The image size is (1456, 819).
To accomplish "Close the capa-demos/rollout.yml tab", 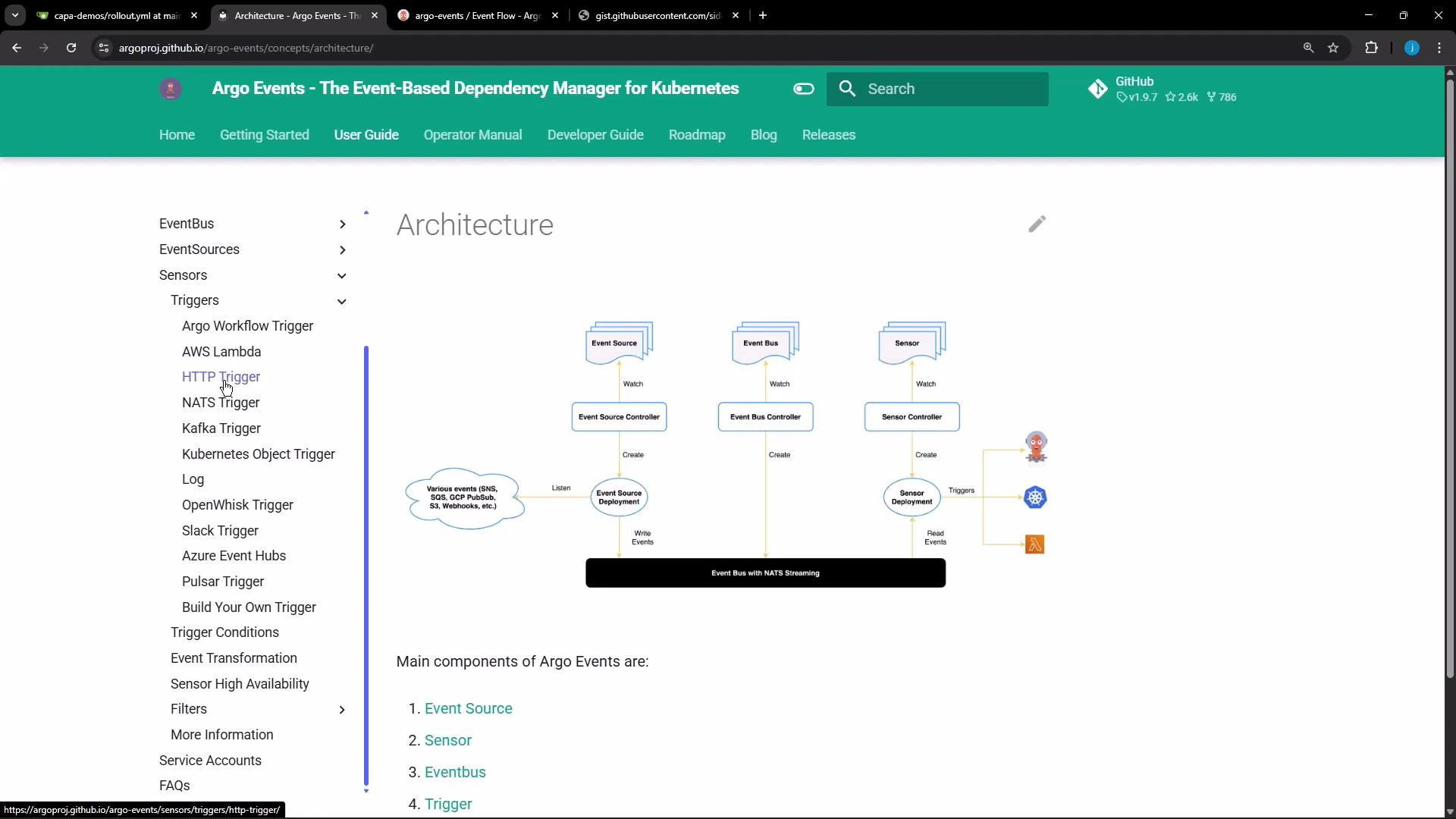I will [194, 15].
